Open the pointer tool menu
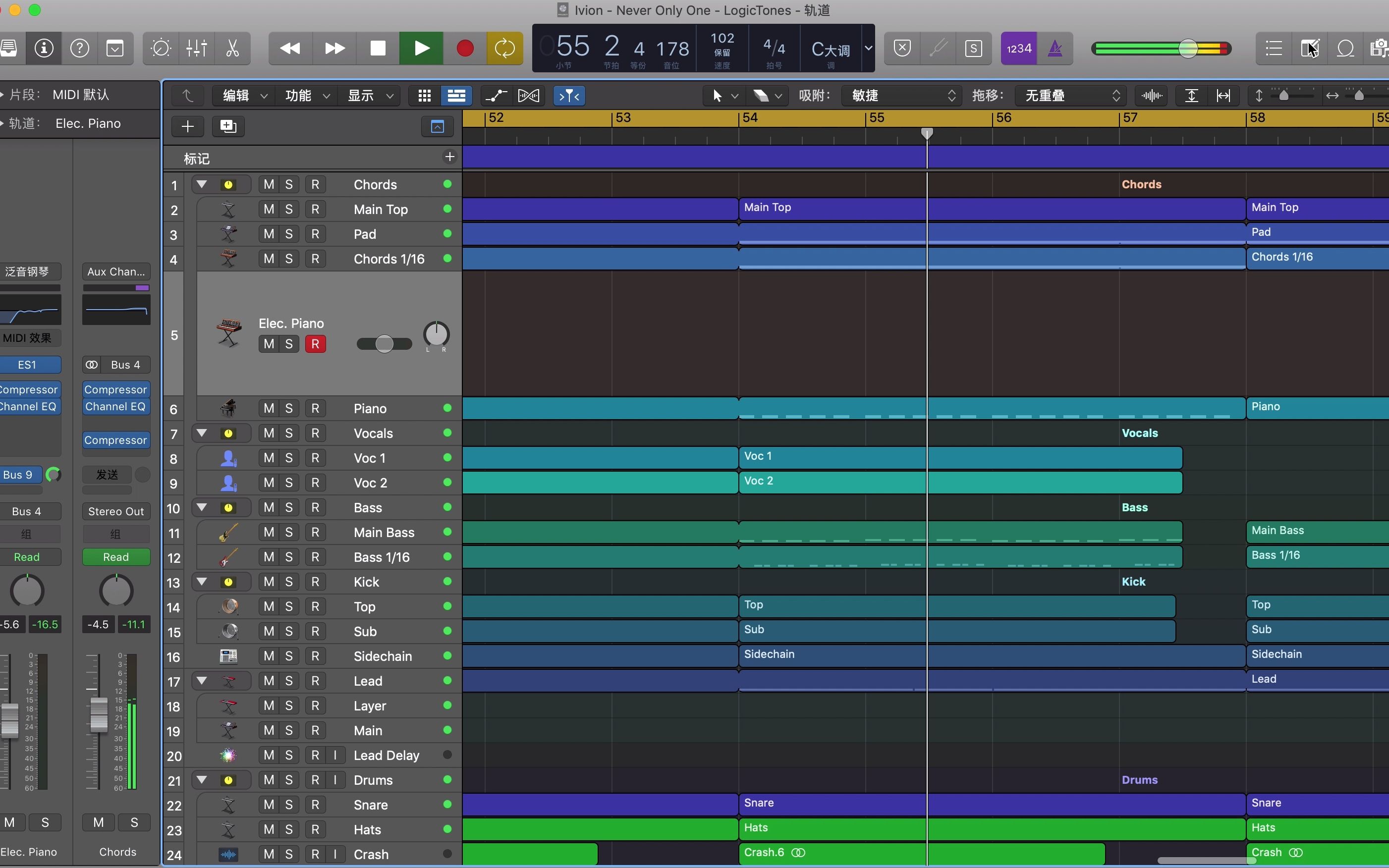The image size is (1389, 868). pyautogui.click(x=724, y=95)
